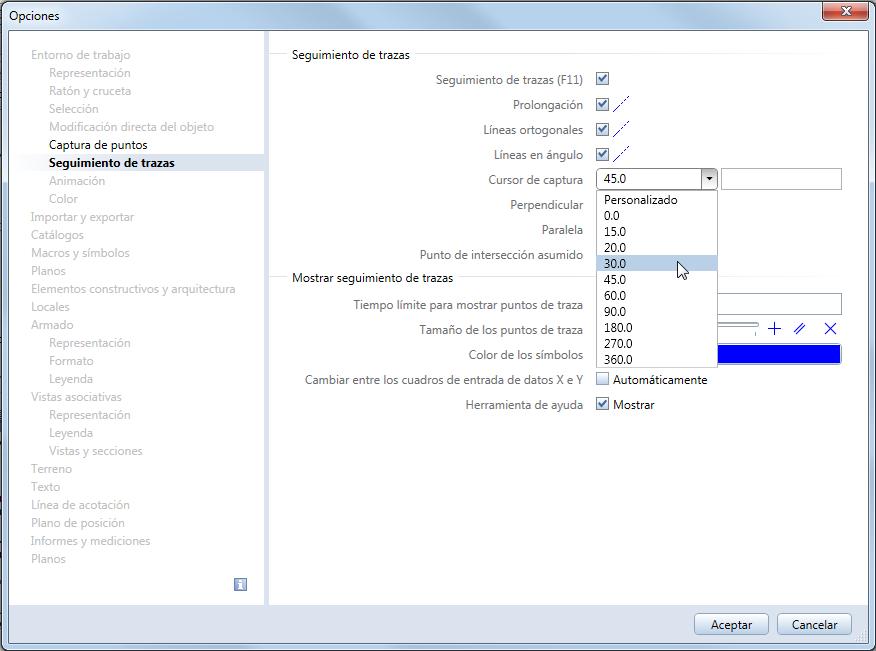The image size is (876, 651).
Task: Click the info icon below the options tree
Action: [x=240, y=585]
